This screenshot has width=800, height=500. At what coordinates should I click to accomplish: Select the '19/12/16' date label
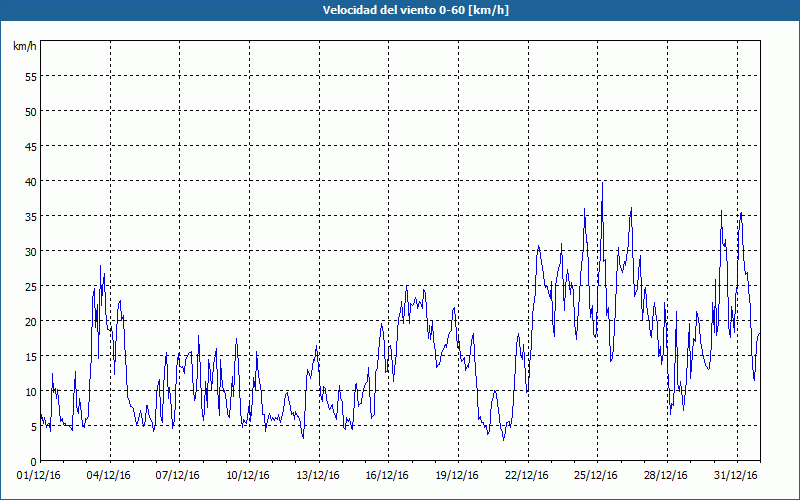tap(457, 476)
